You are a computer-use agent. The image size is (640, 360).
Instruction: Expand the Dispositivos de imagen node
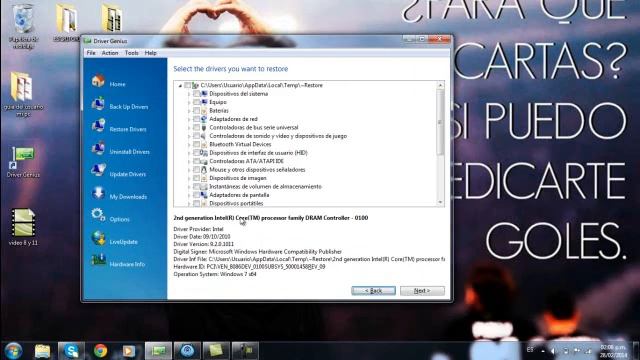[189, 178]
